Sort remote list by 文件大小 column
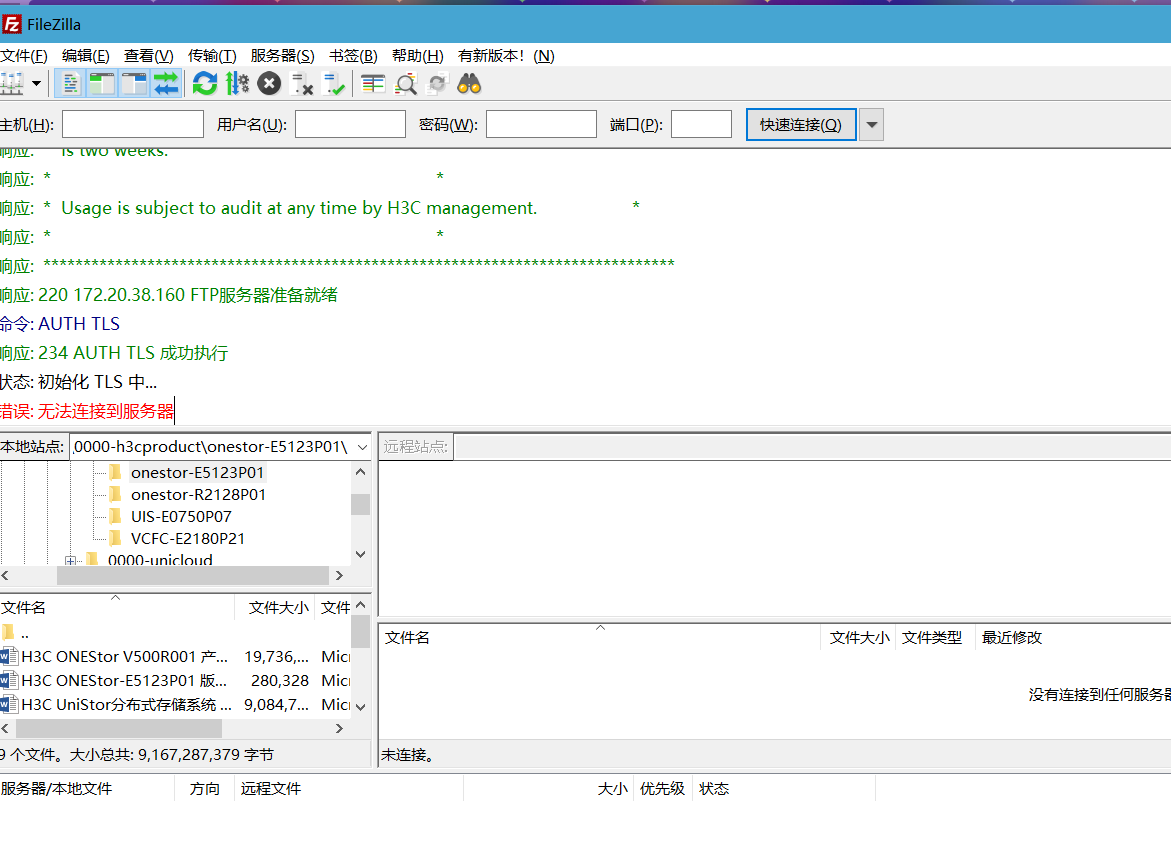The width and height of the screenshot is (1171, 851). [x=859, y=638]
